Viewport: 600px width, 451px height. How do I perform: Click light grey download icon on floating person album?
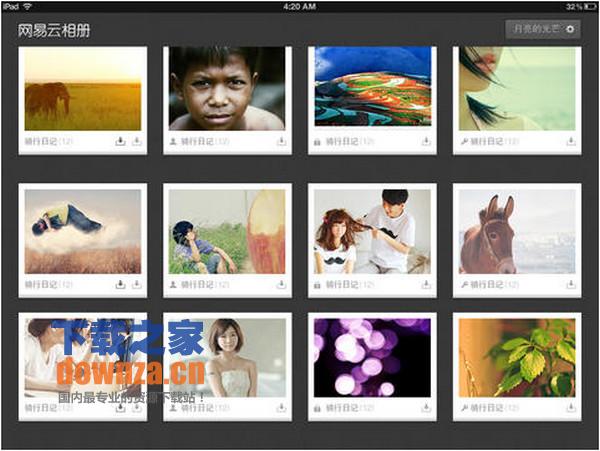point(137,285)
